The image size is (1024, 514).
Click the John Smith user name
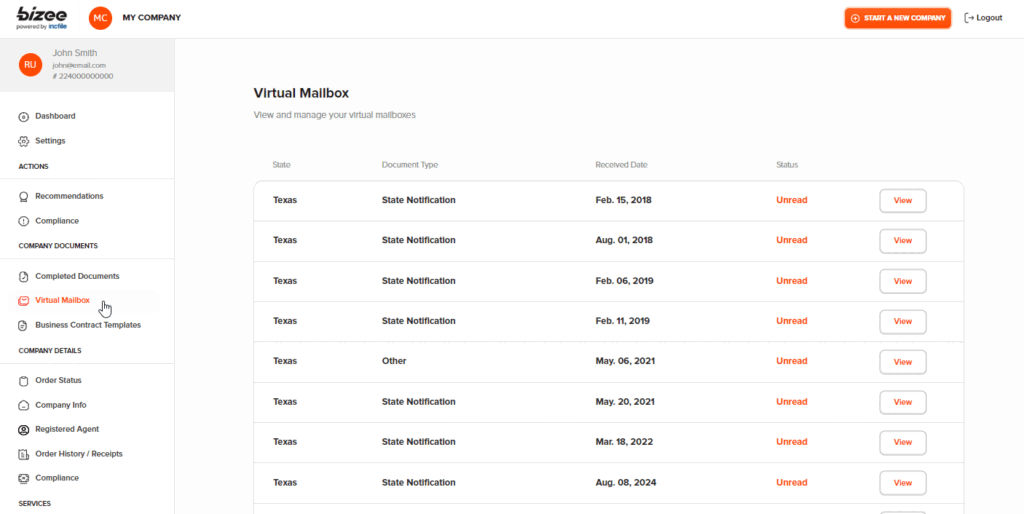(75, 53)
